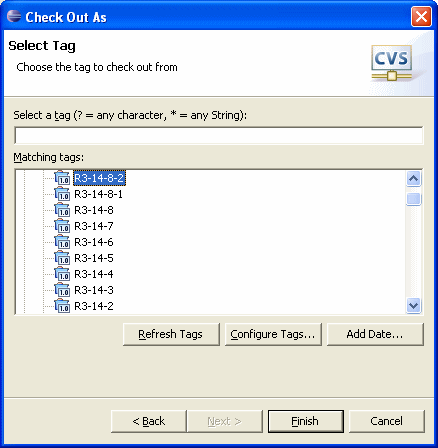Click version tag icon beside R3-14-8-2
The height and width of the screenshot is (448, 438).
[62, 178]
